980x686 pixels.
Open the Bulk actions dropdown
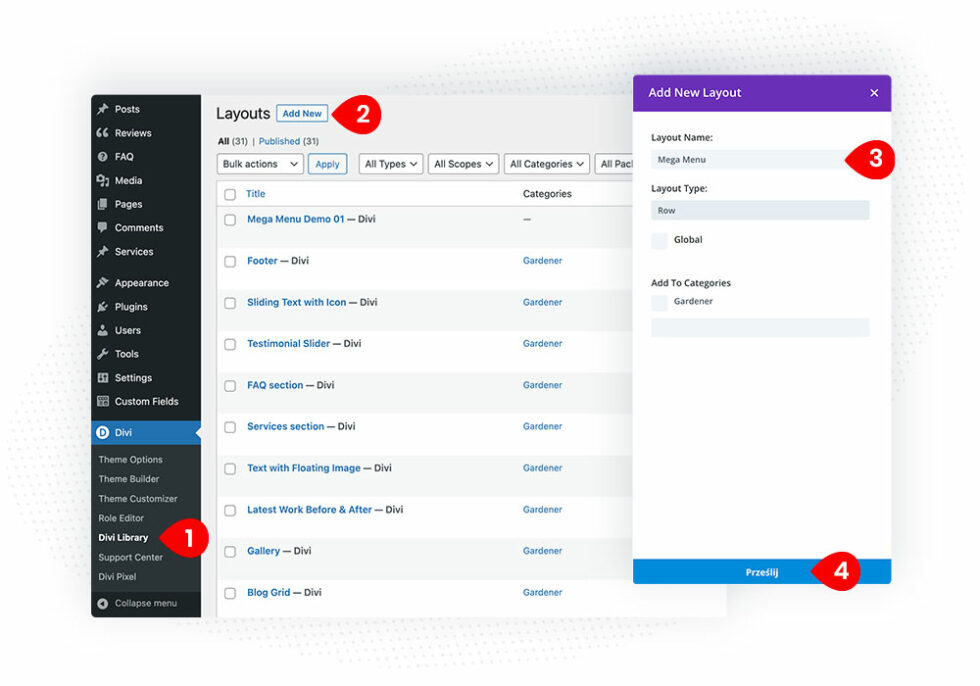(259, 163)
